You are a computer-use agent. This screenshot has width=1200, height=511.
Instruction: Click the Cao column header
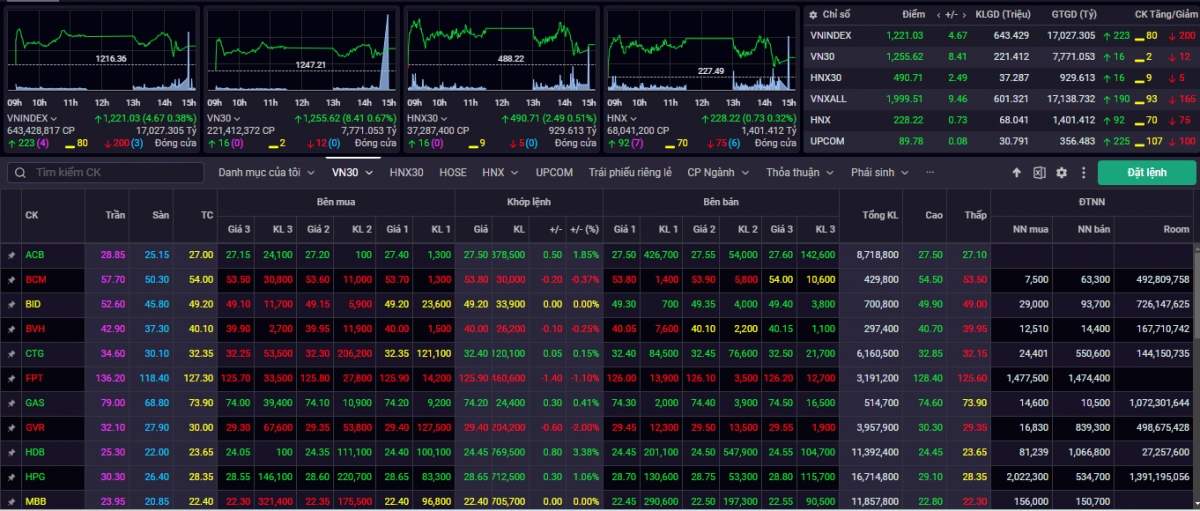[x=934, y=215]
